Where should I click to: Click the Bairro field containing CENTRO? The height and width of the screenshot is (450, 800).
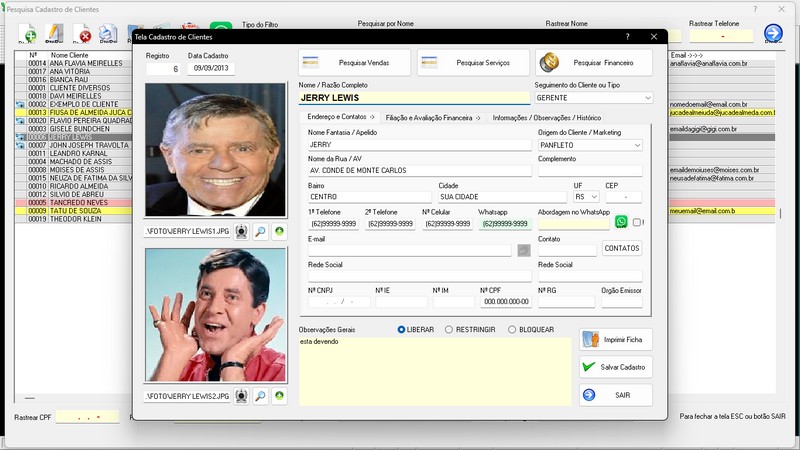coord(369,196)
